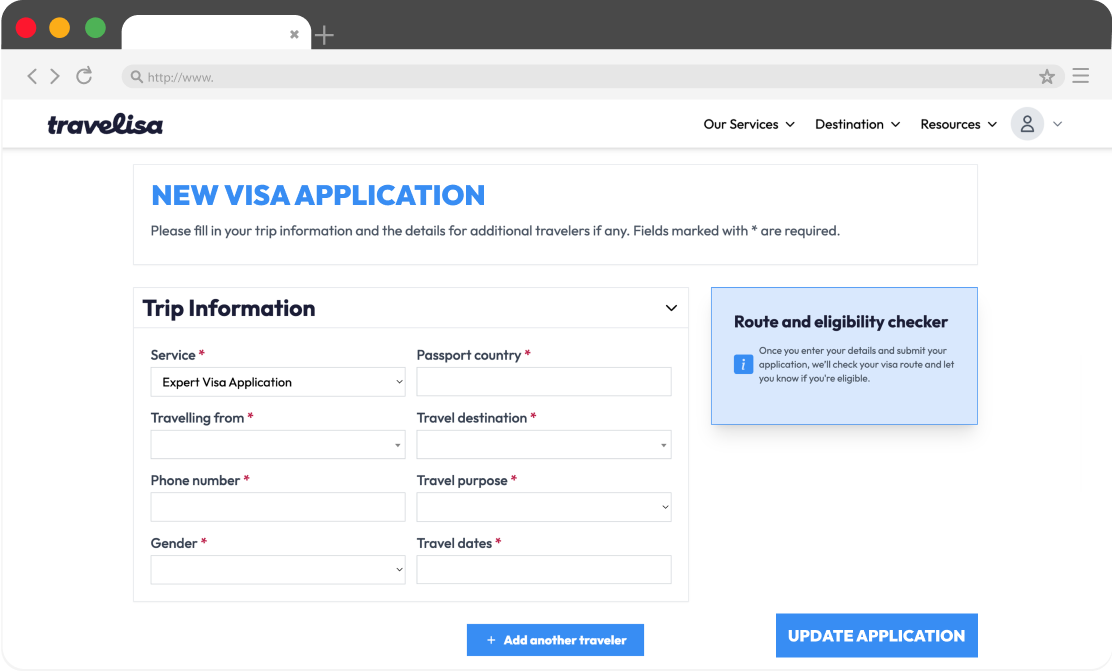Click the browser forward arrow
Viewport: 1112px width, 672px height.
(55, 76)
